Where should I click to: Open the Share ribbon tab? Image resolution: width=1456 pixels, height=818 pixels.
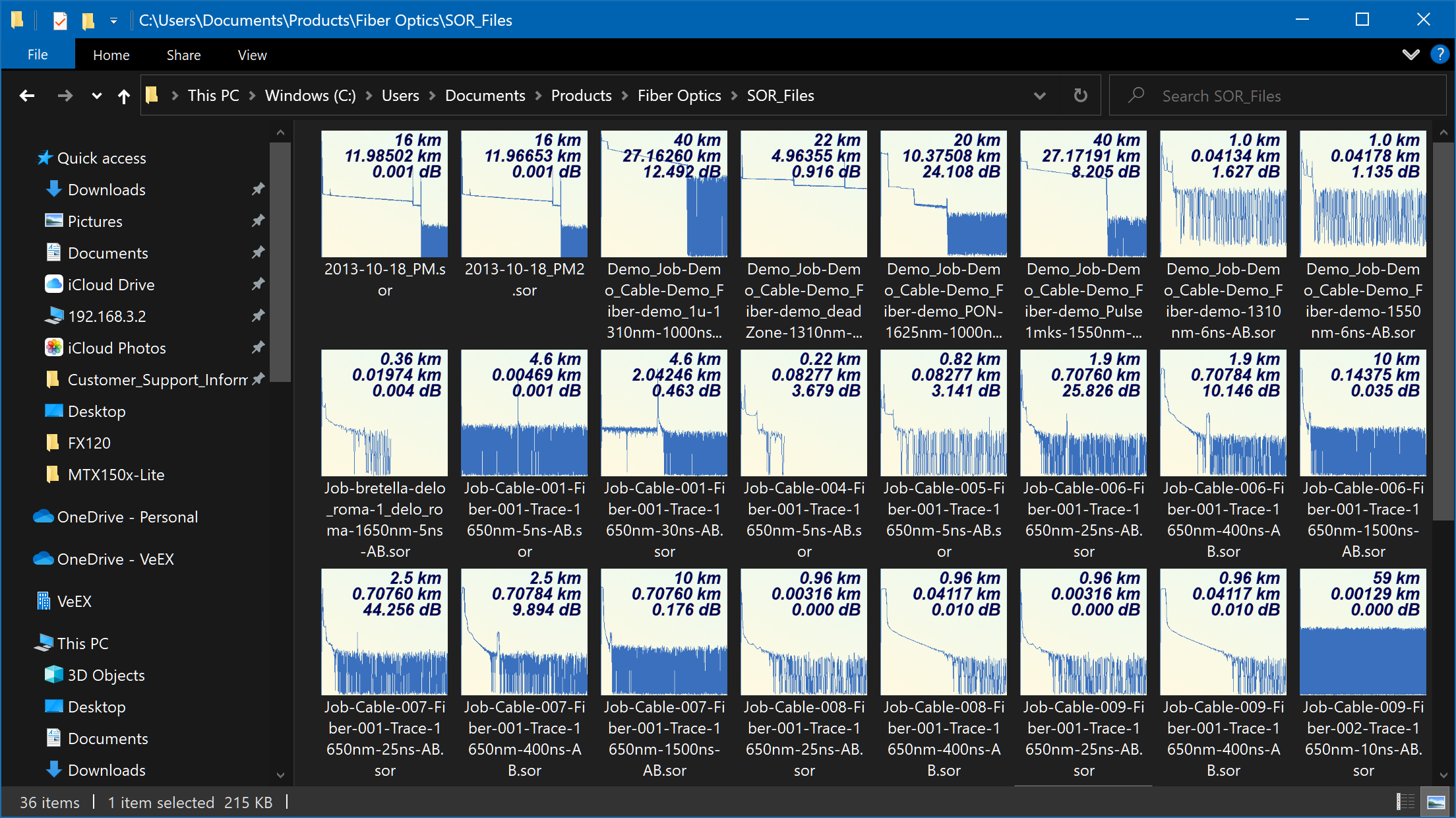pyautogui.click(x=183, y=55)
